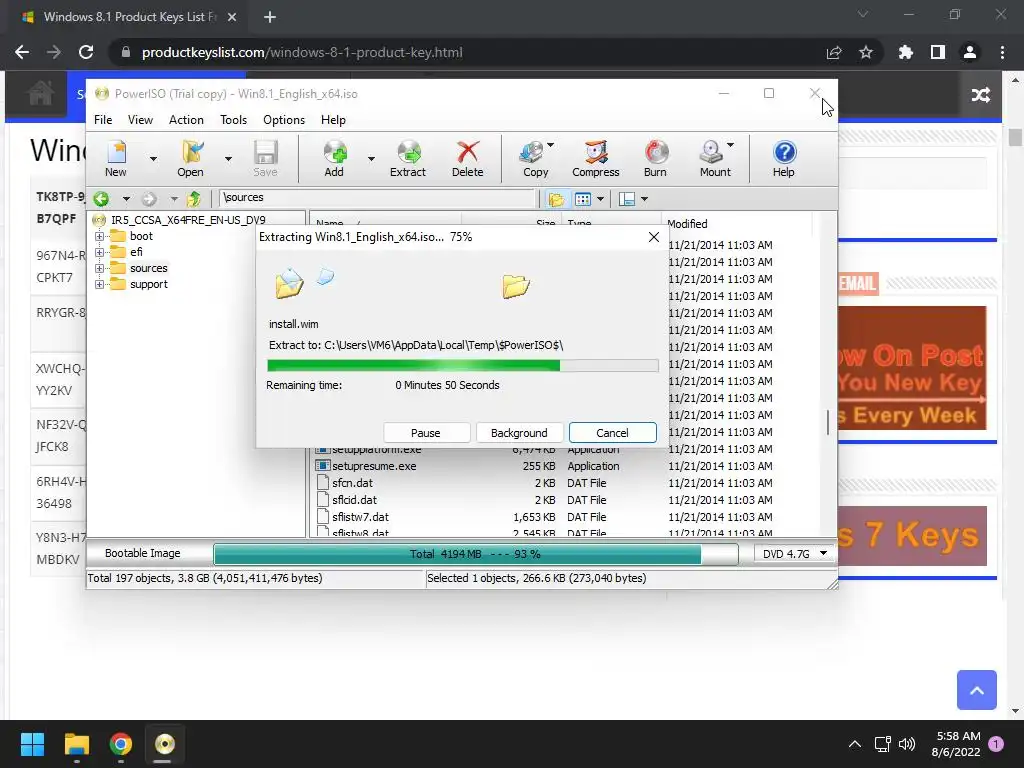This screenshot has height=768, width=1024.
Task: Click the file list vertical scrollbar thumb
Action: click(x=828, y=423)
